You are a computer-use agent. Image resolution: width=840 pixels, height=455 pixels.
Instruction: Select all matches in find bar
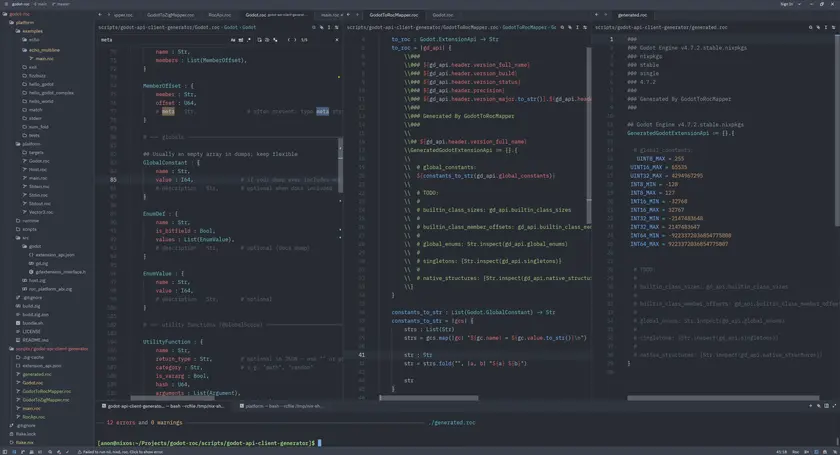pyautogui.click(x=275, y=40)
